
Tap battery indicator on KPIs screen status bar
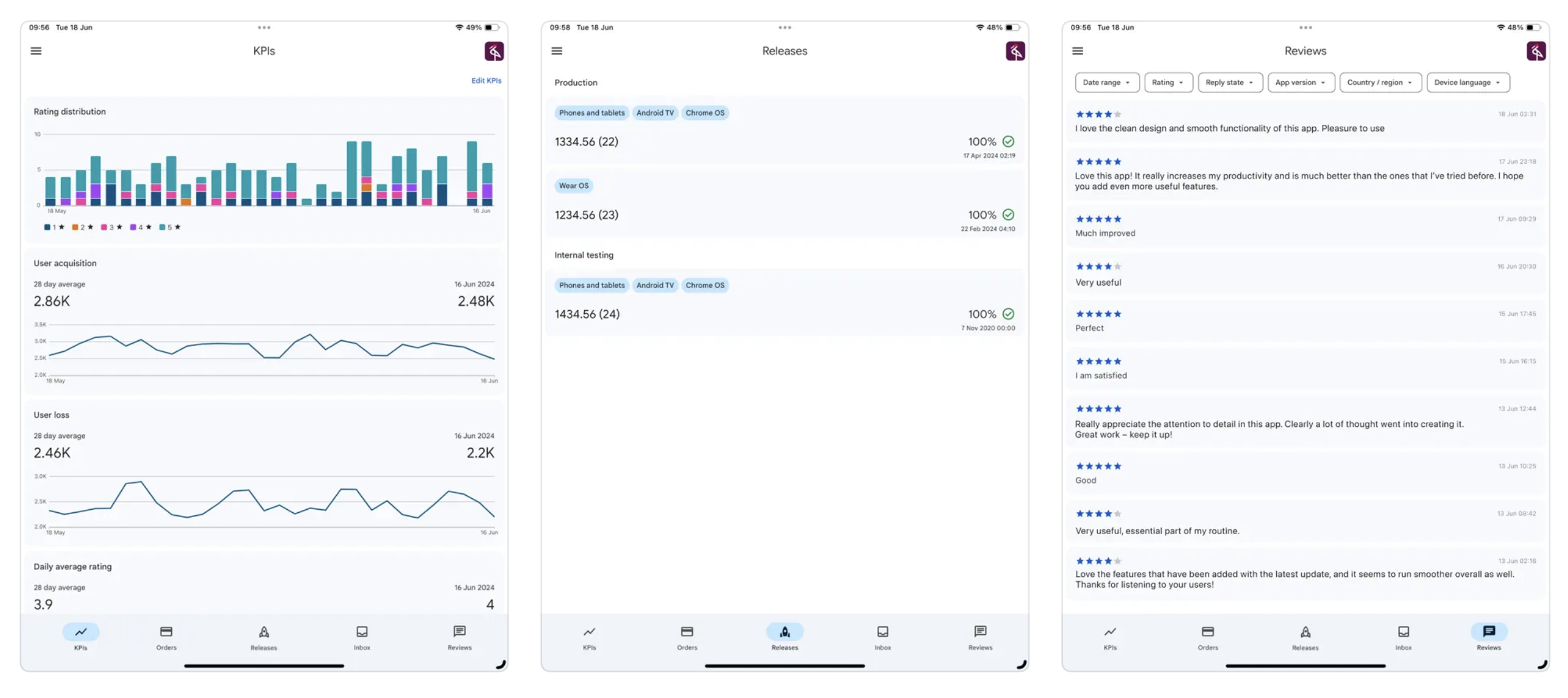coord(492,27)
